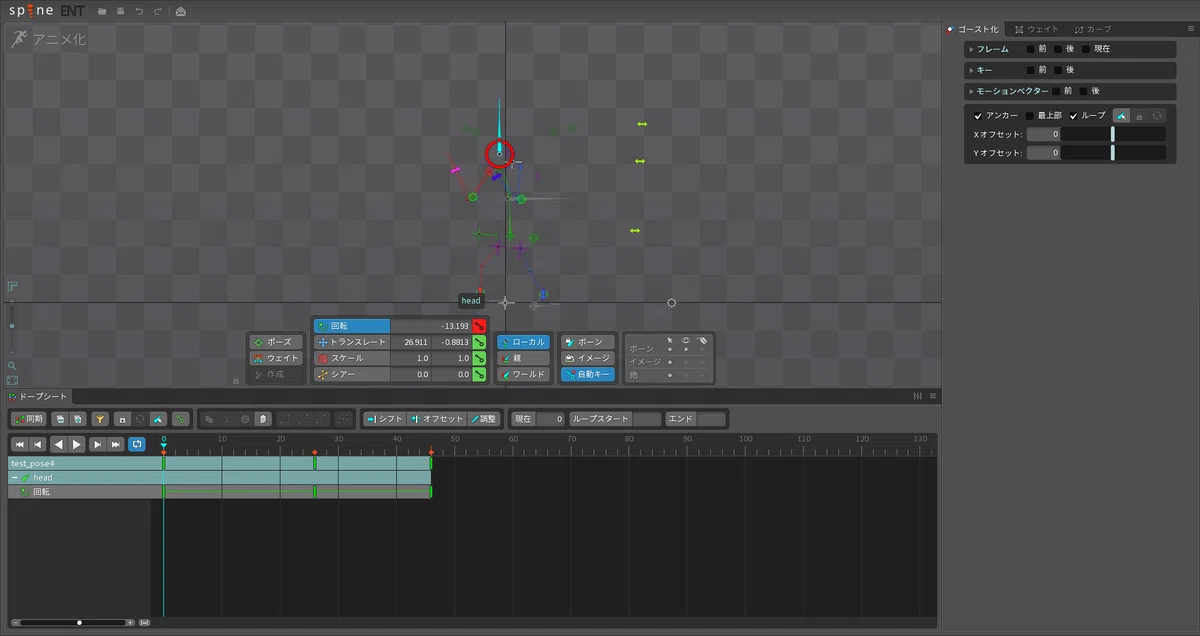
Task: Jump to the first frame of the animation
Action: pos(19,444)
